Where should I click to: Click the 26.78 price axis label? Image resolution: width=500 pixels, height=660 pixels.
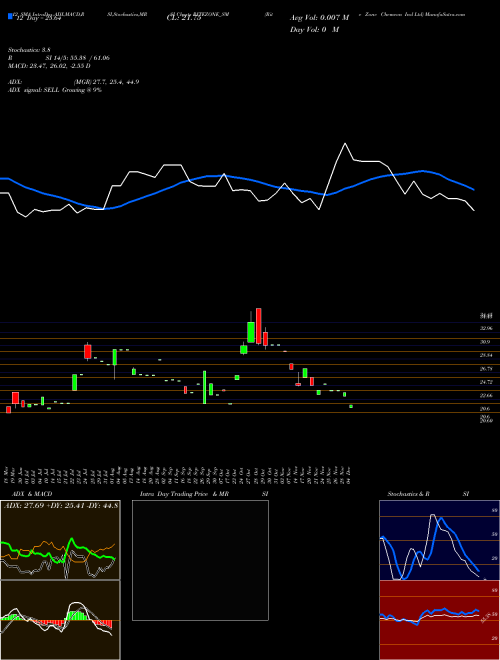pyautogui.click(x=486, y=369)
